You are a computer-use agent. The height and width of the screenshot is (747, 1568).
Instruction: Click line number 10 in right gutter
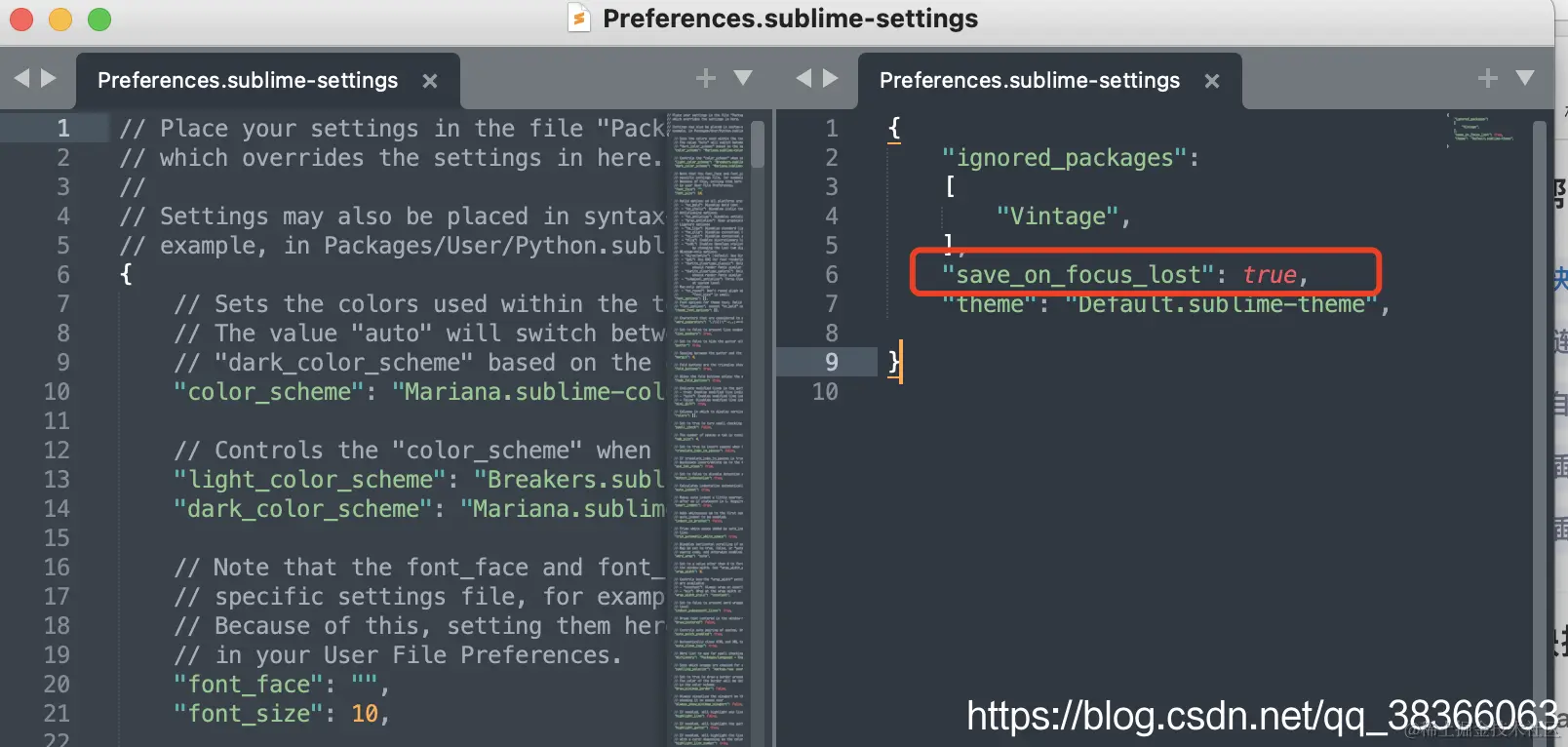pos(825,392)
